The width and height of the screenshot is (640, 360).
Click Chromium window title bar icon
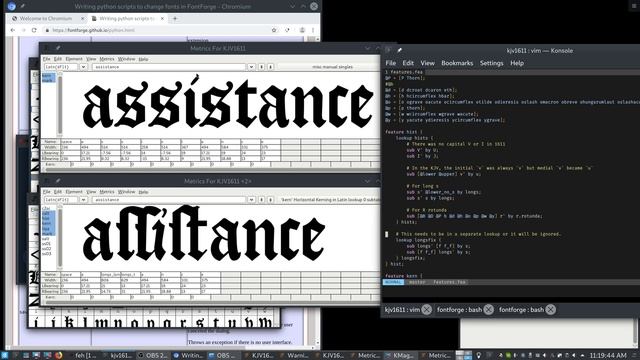(x=11, y=6)
